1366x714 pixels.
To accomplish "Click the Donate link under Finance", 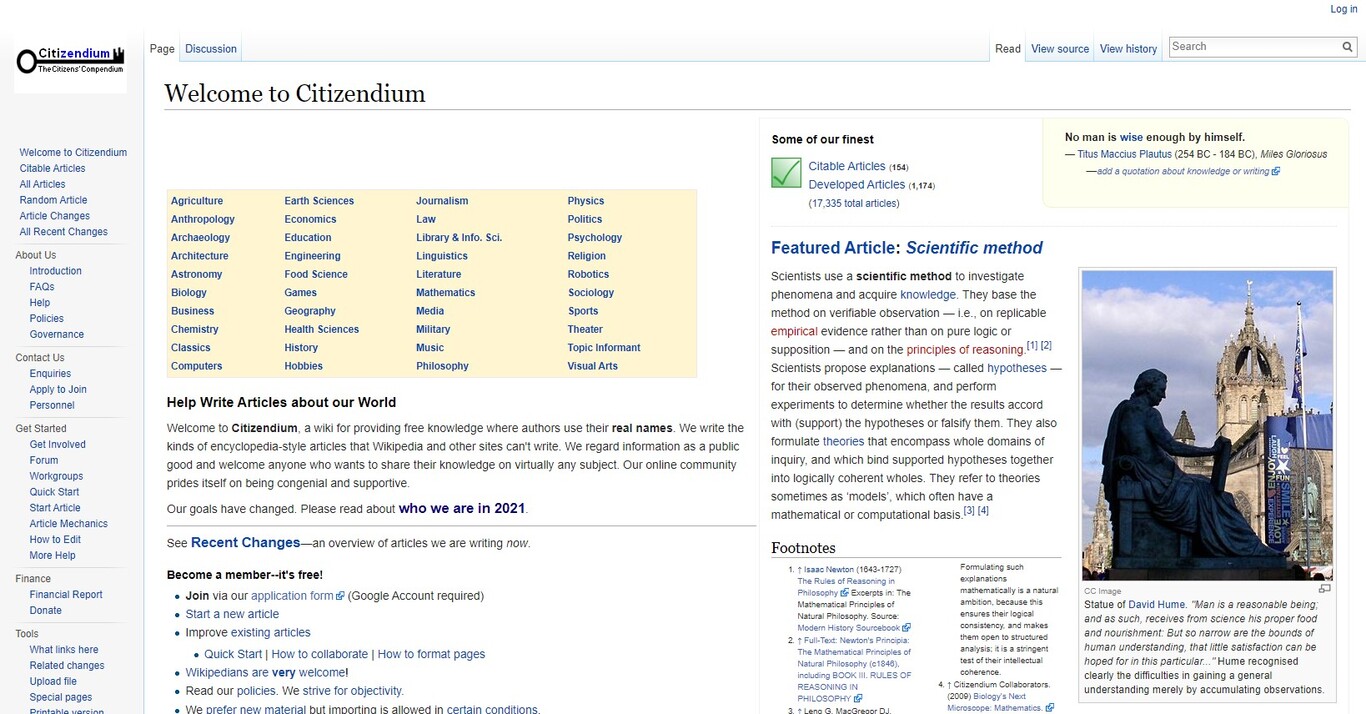I will pos(45,610).
